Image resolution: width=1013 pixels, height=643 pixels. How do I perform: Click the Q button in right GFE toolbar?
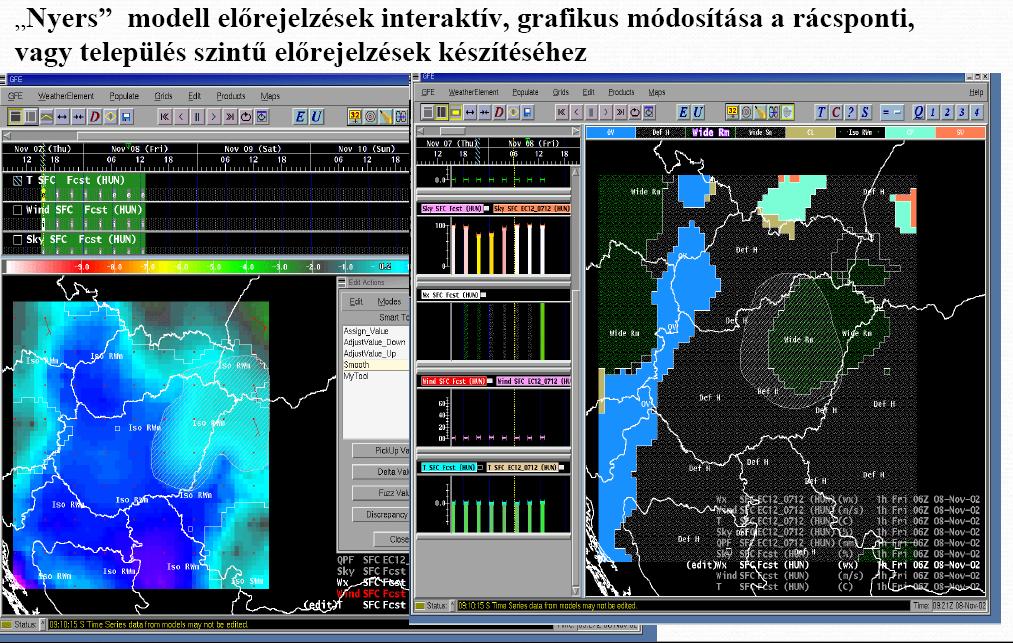pos(918,112)
